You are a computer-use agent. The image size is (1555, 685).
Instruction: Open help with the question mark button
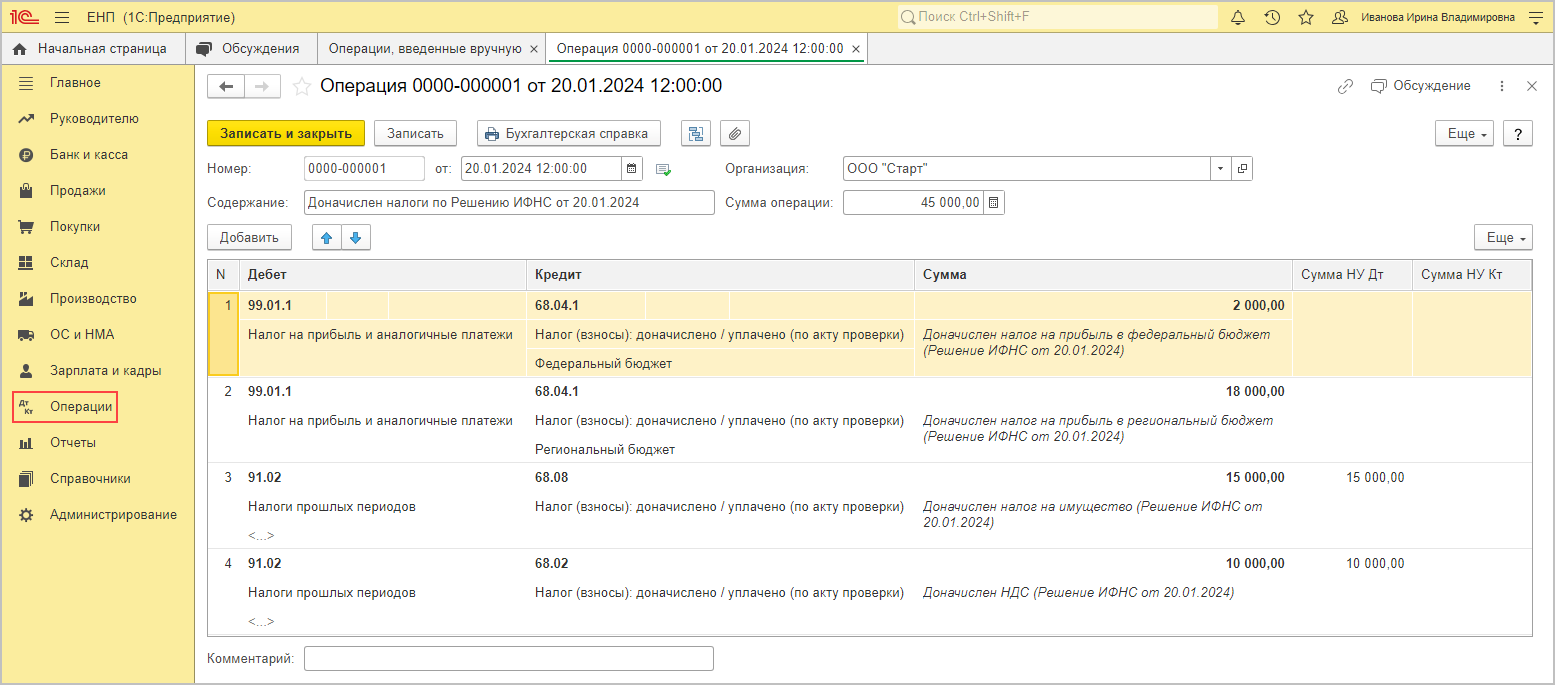[1517, 133]
